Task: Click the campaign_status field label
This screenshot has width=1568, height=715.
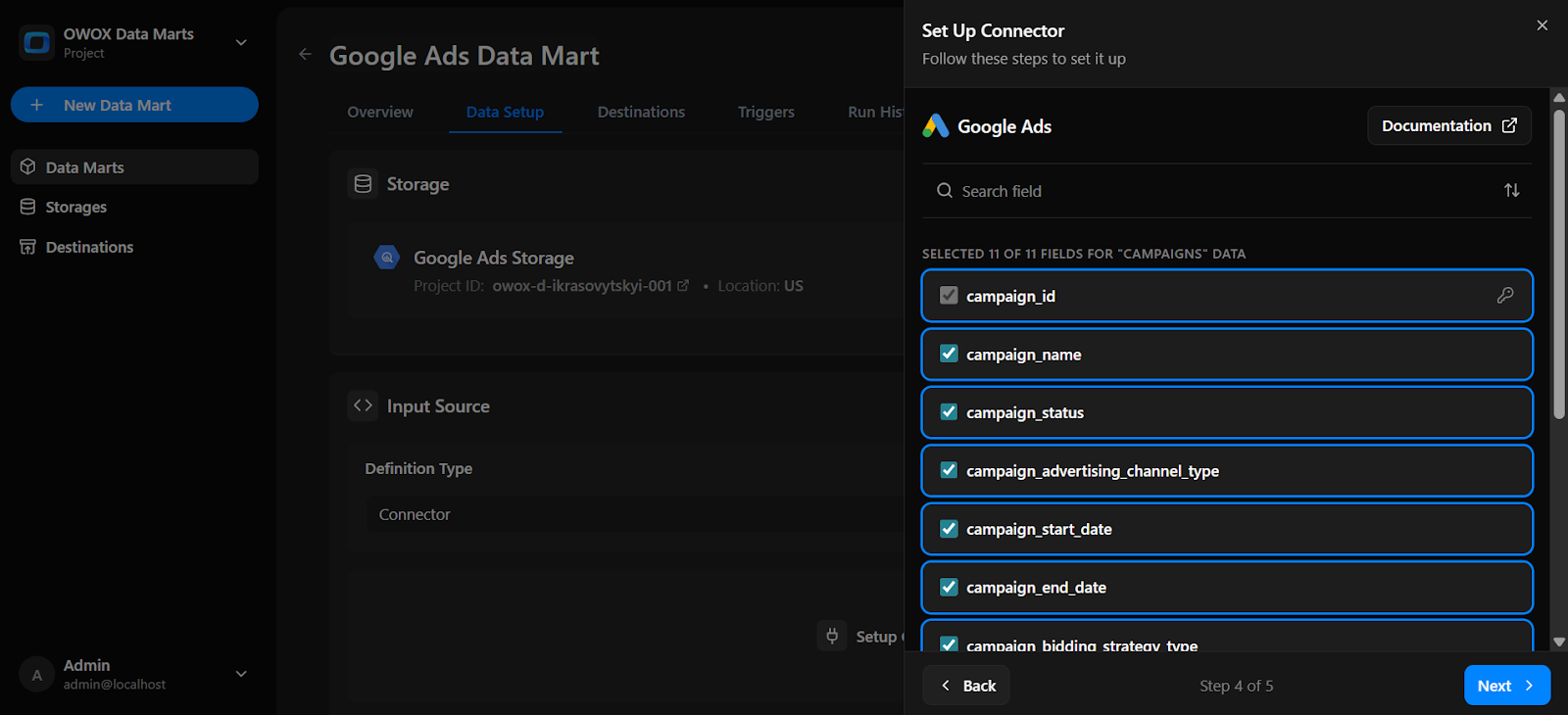Action: pyautogui.click(x=1025, y=412)
